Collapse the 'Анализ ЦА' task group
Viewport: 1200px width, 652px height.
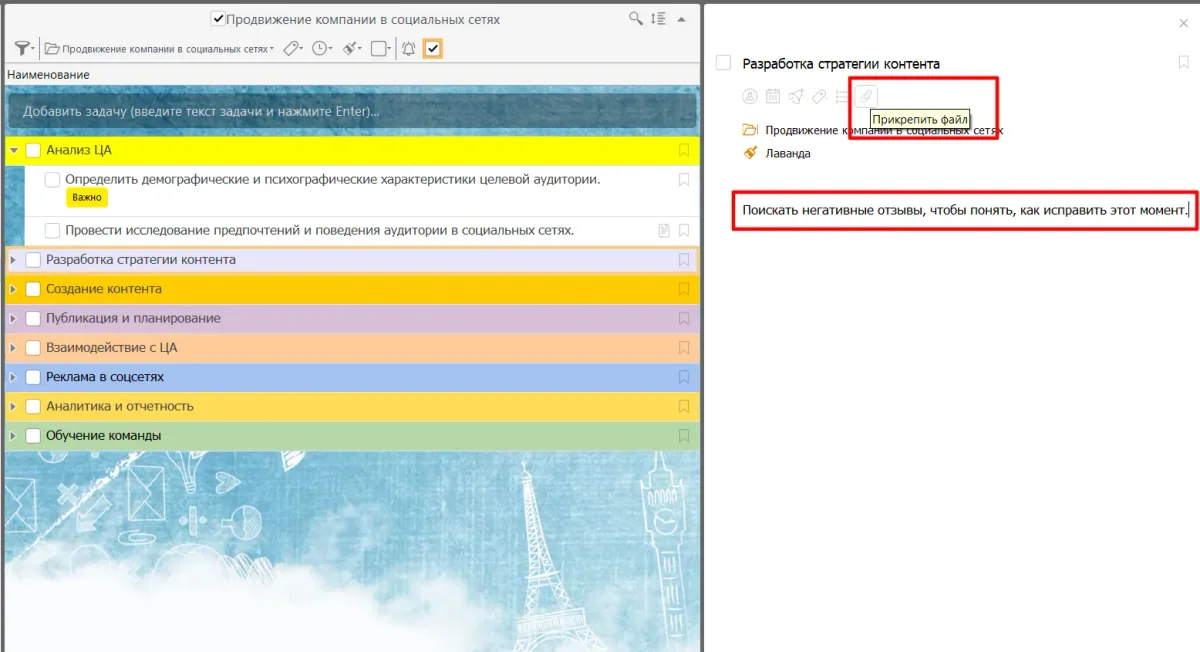[x=13, y=151]
